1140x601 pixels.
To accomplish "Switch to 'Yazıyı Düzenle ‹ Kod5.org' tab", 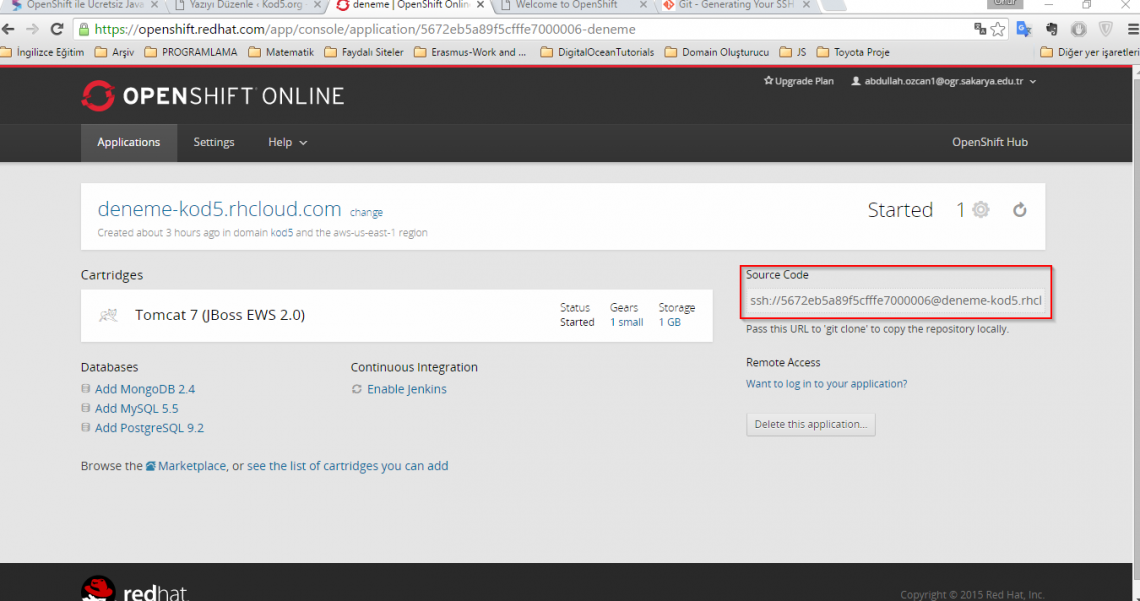I will pyautogui.click(x=246, y=5).
